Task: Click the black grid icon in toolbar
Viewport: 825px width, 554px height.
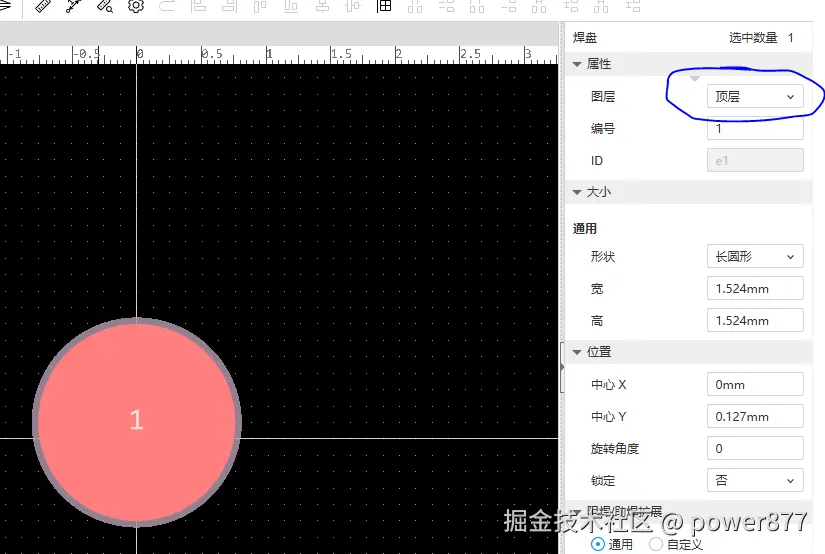Action: (x=384, y=6)
